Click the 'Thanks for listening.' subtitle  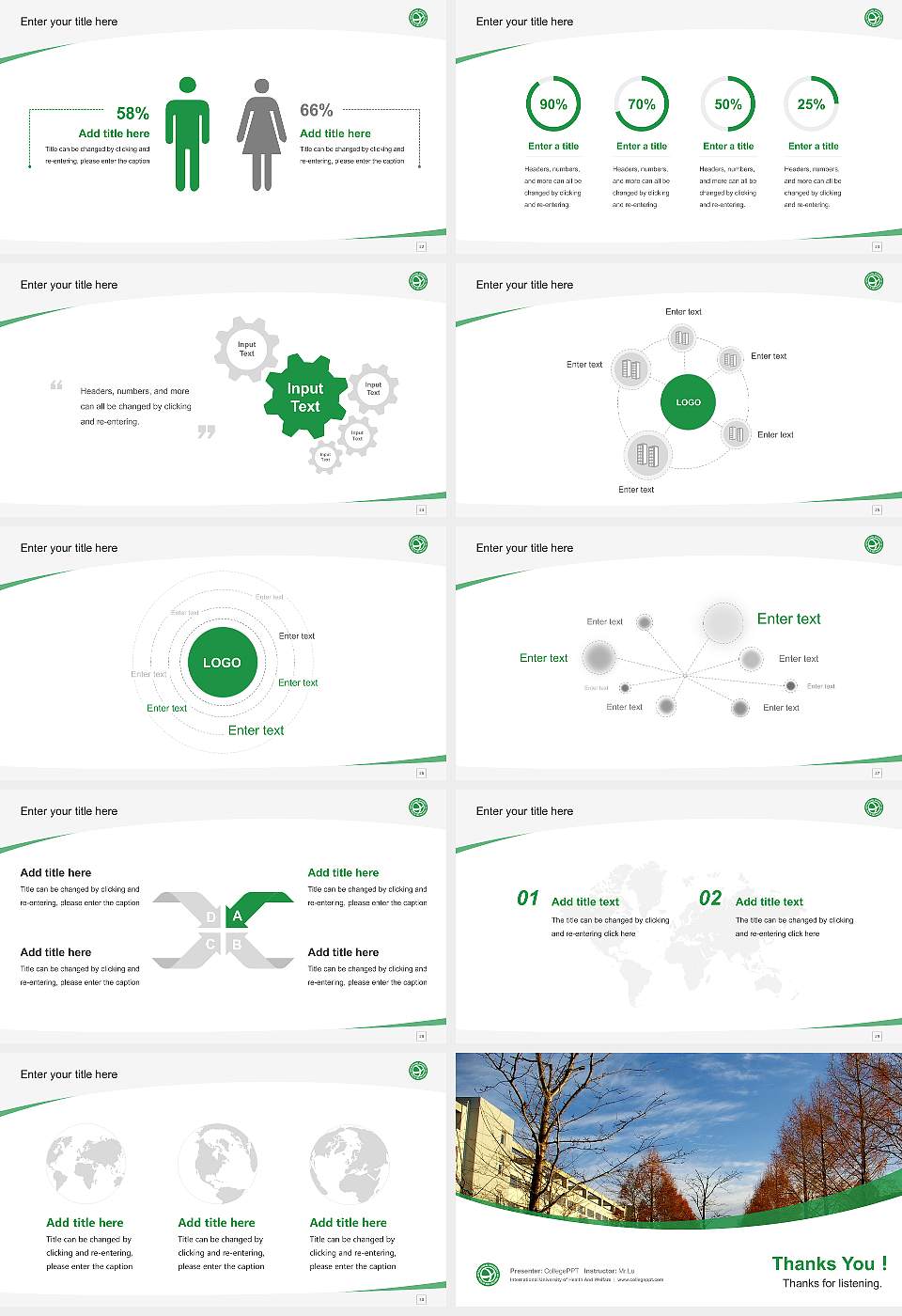(x=832, y=1283)
